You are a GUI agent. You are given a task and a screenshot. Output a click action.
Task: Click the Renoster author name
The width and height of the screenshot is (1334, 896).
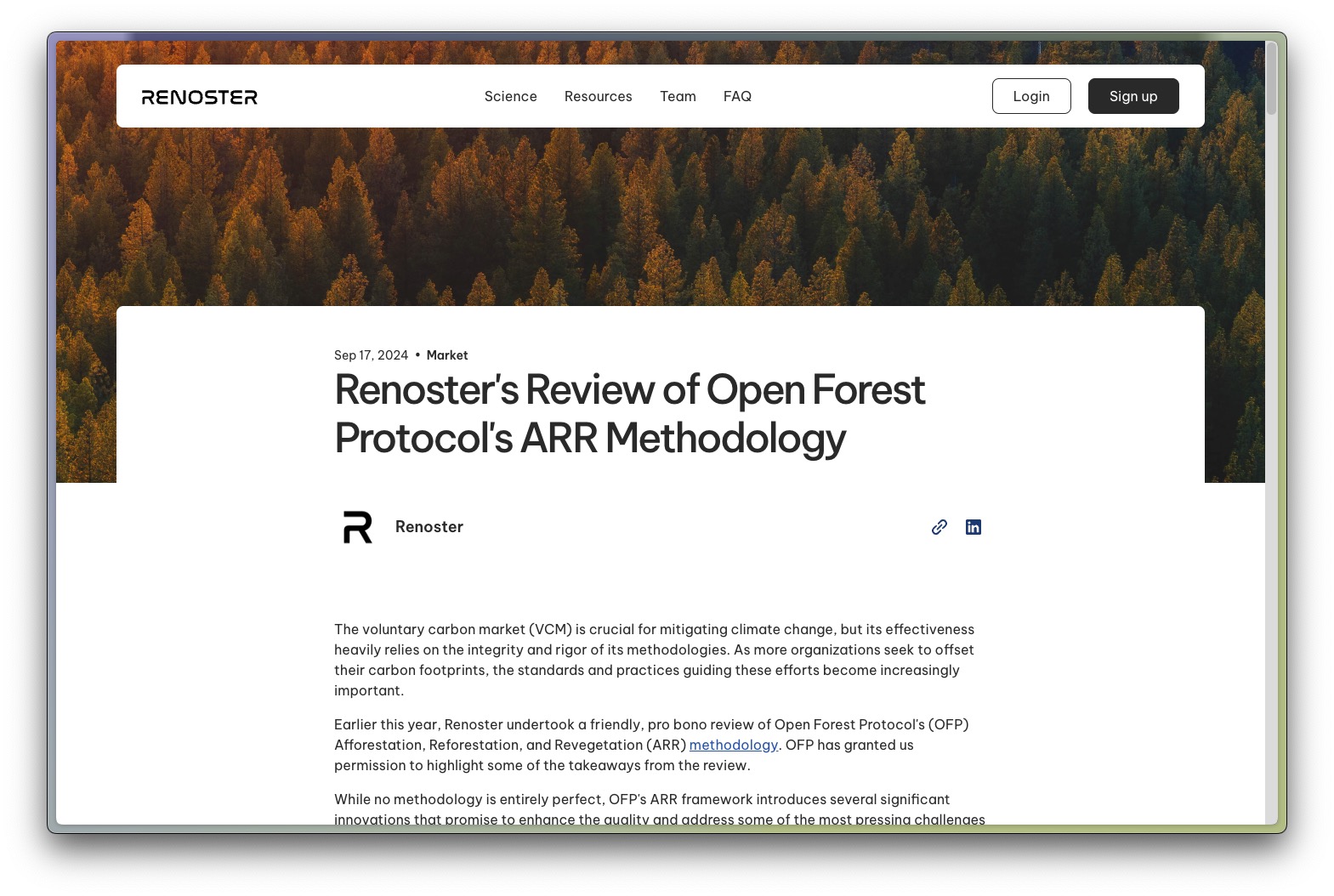[429, 527]
